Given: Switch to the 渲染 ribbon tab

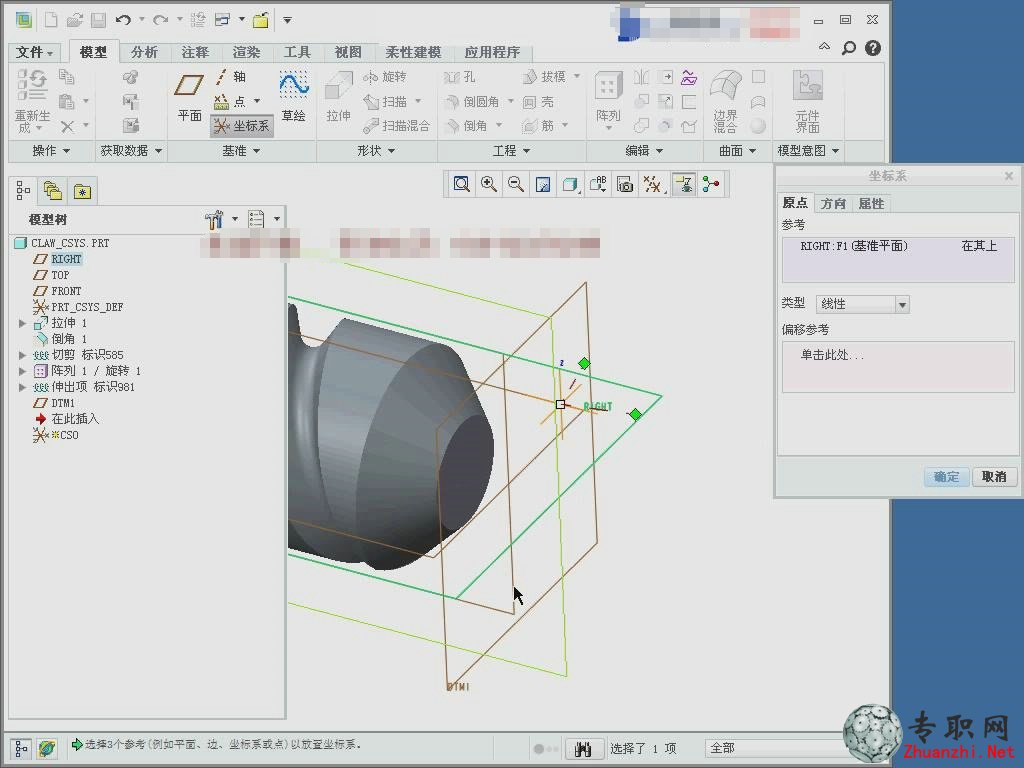Looking at the screenshot, I should click(x=246, y=52).
